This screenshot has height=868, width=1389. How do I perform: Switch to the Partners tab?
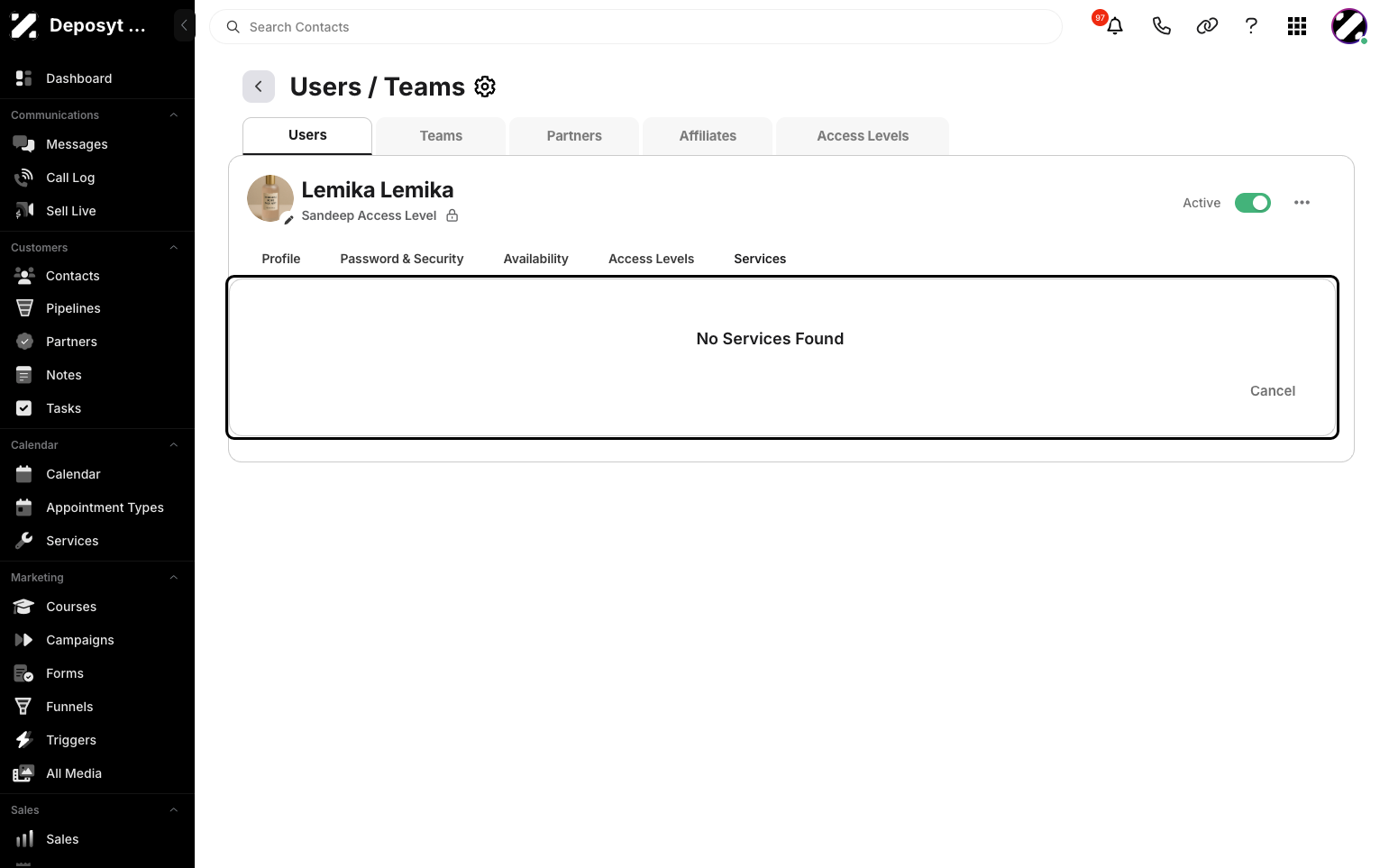pos(574,136)
